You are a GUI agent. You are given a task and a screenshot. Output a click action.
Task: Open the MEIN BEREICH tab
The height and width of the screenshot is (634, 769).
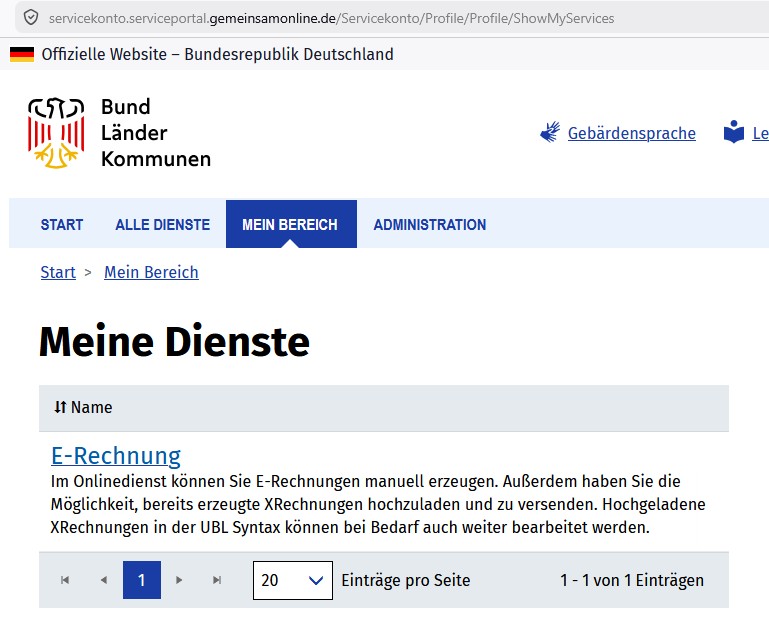click(x=291, y=224)
